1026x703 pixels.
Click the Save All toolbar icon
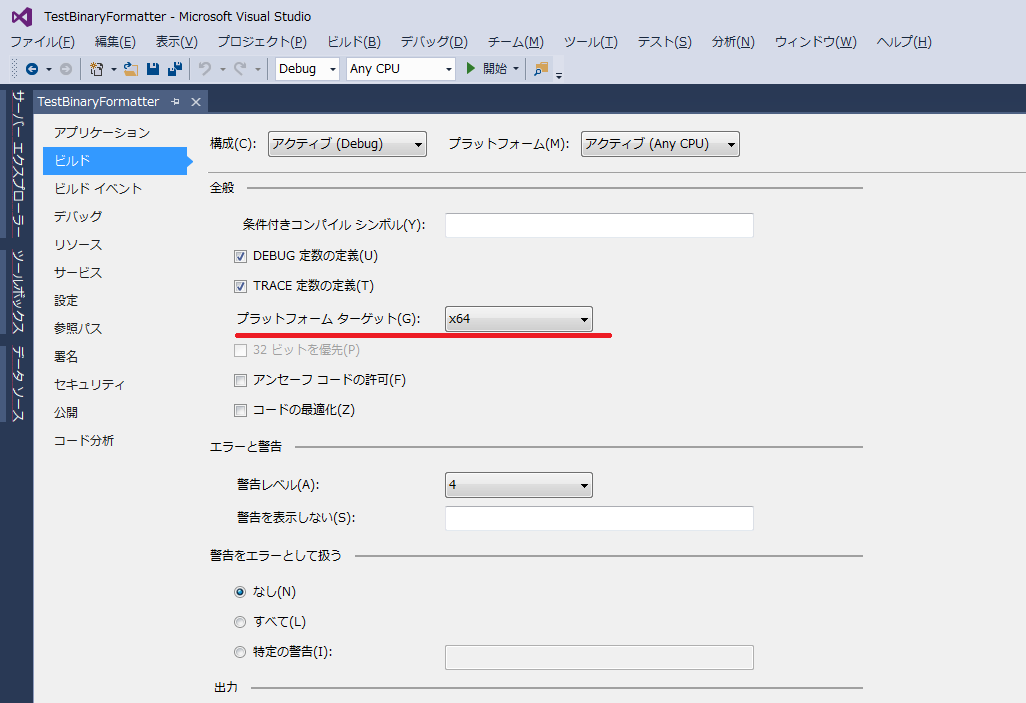(173, 69)
